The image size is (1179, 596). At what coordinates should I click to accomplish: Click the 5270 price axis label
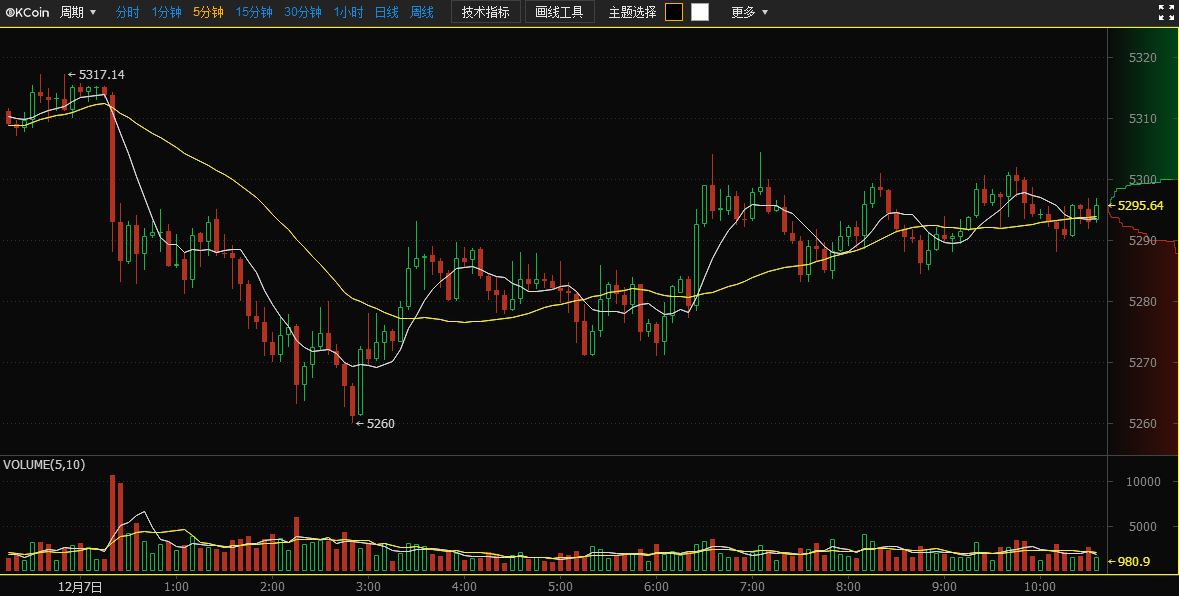click(x=1143, y=362)
